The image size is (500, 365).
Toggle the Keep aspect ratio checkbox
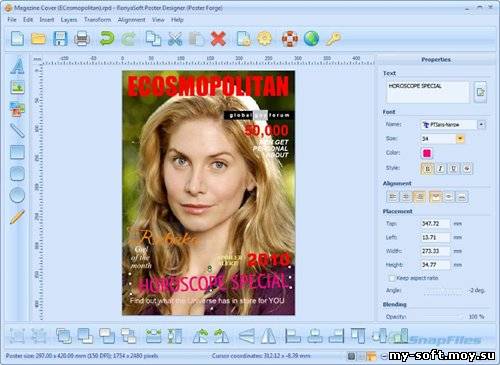tap(392, 278)
